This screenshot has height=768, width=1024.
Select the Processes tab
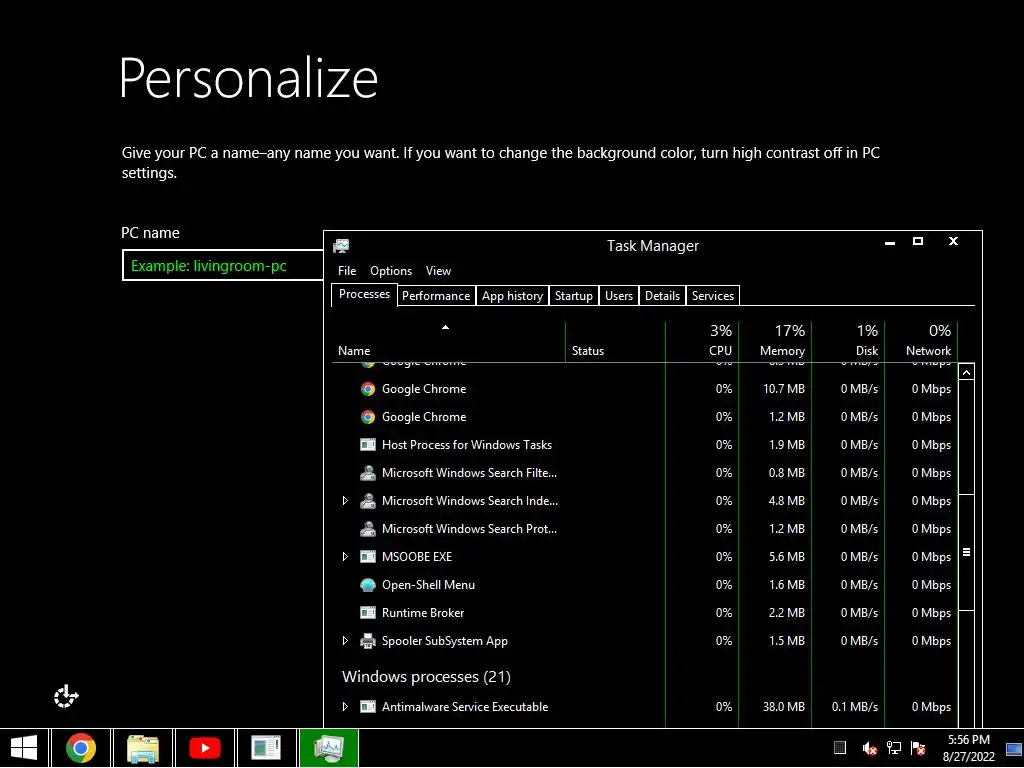pyautogui.click(x=364, y=295)
